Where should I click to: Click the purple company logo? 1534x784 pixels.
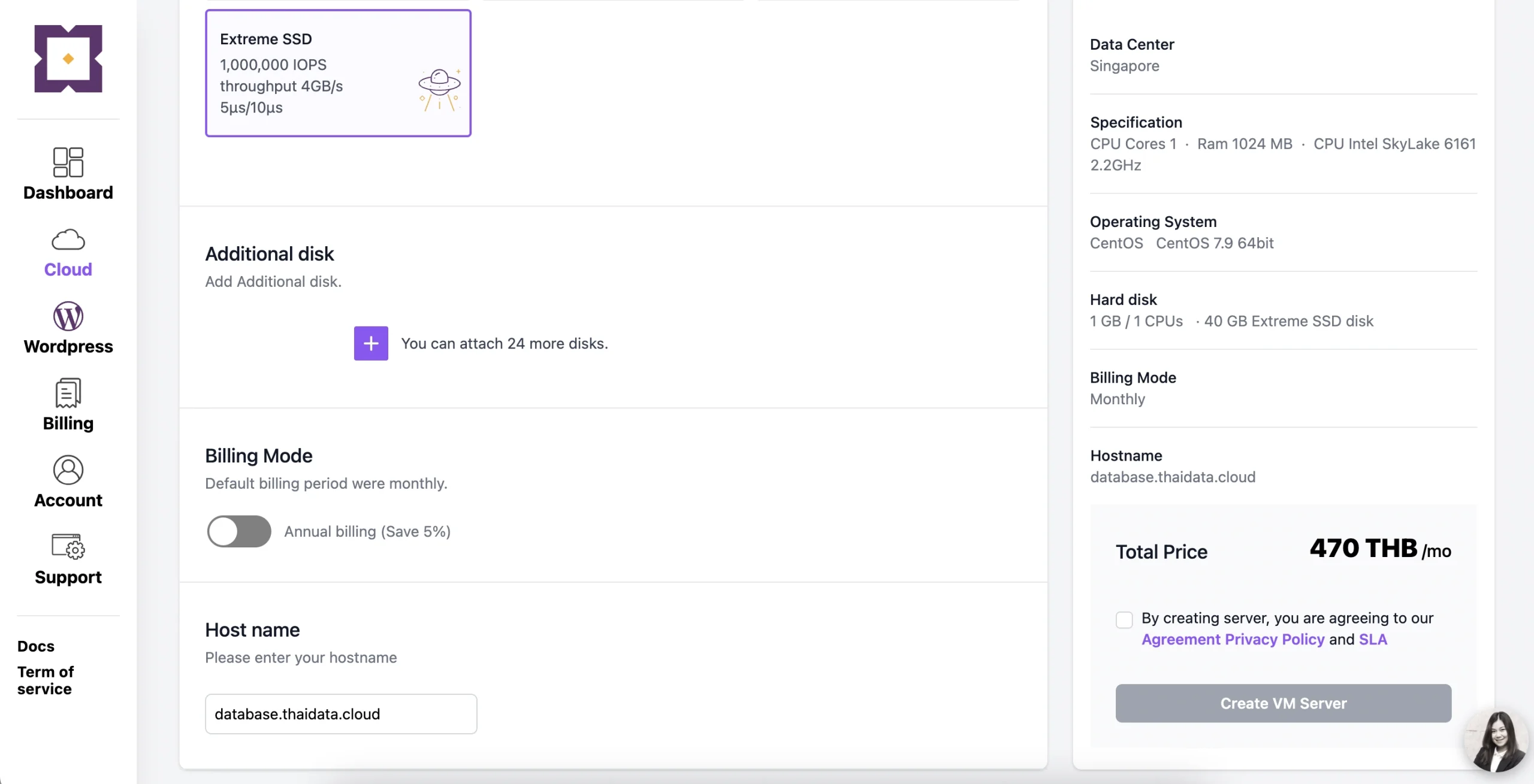68,59
